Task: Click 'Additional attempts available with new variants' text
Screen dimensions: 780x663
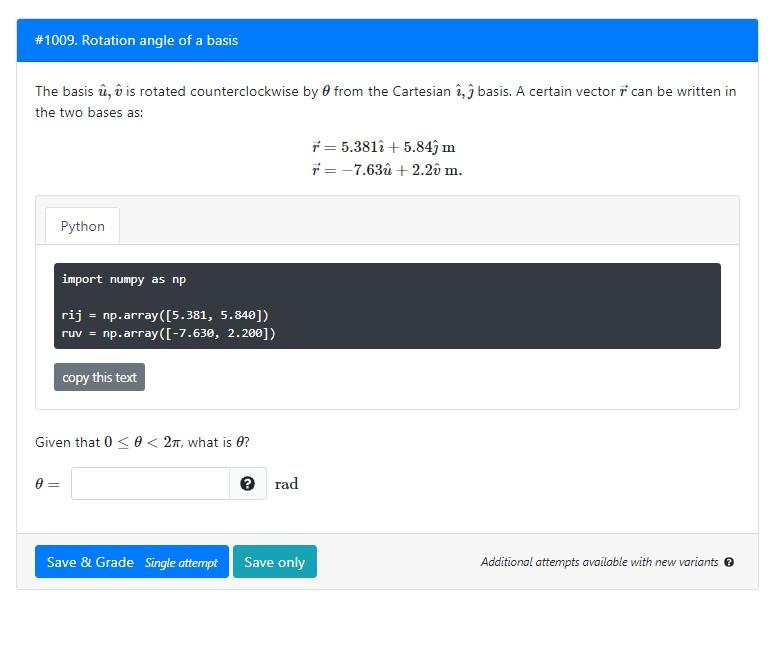Action: (x=599, y=562)
